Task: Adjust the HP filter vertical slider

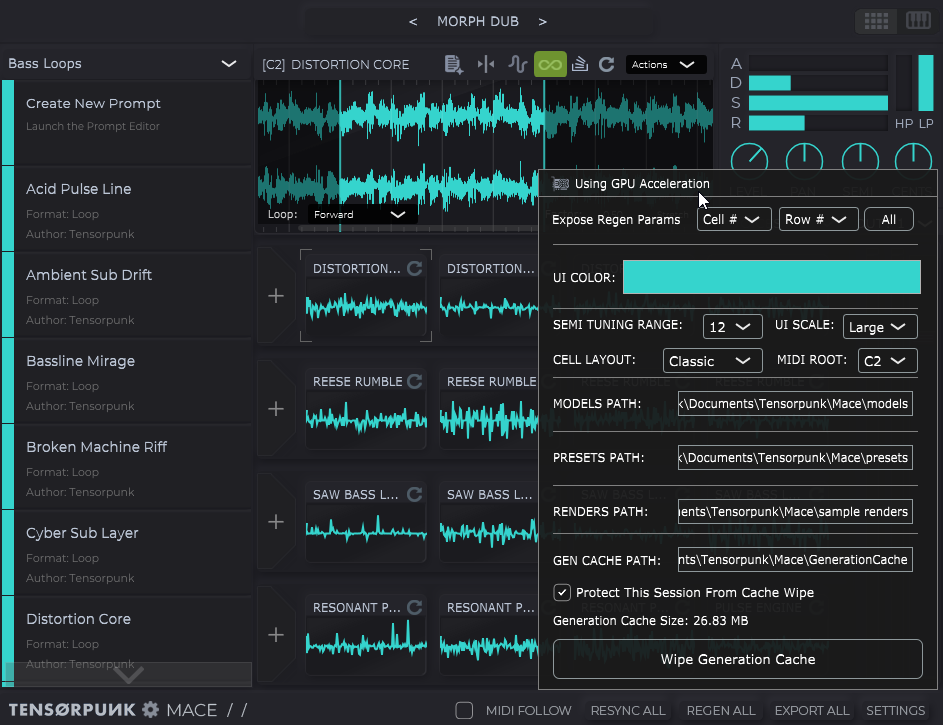Action: [x=903, y=83]
